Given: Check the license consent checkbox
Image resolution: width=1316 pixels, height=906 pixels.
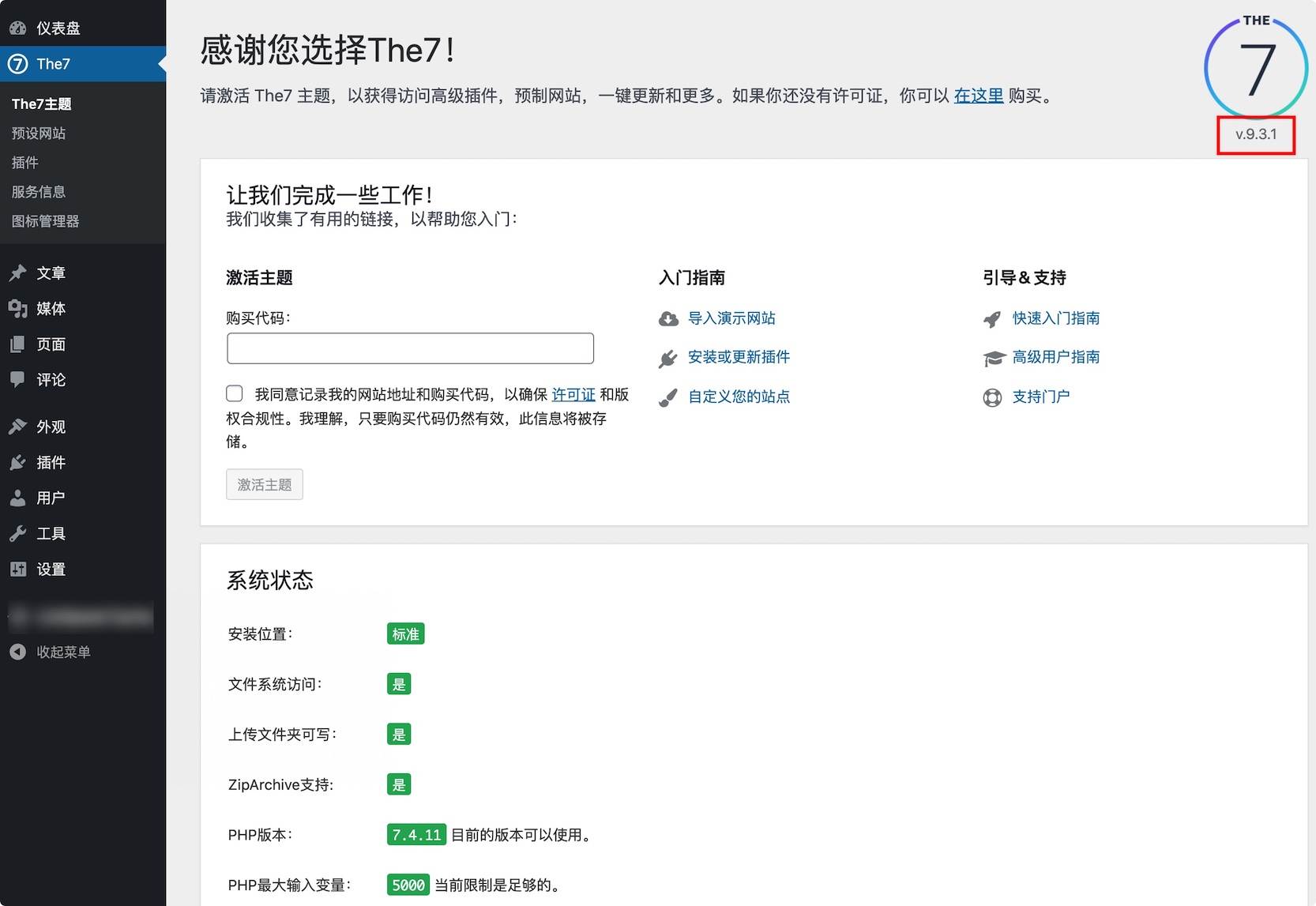Looking at the screenshot, I should (x=235, y=393).
